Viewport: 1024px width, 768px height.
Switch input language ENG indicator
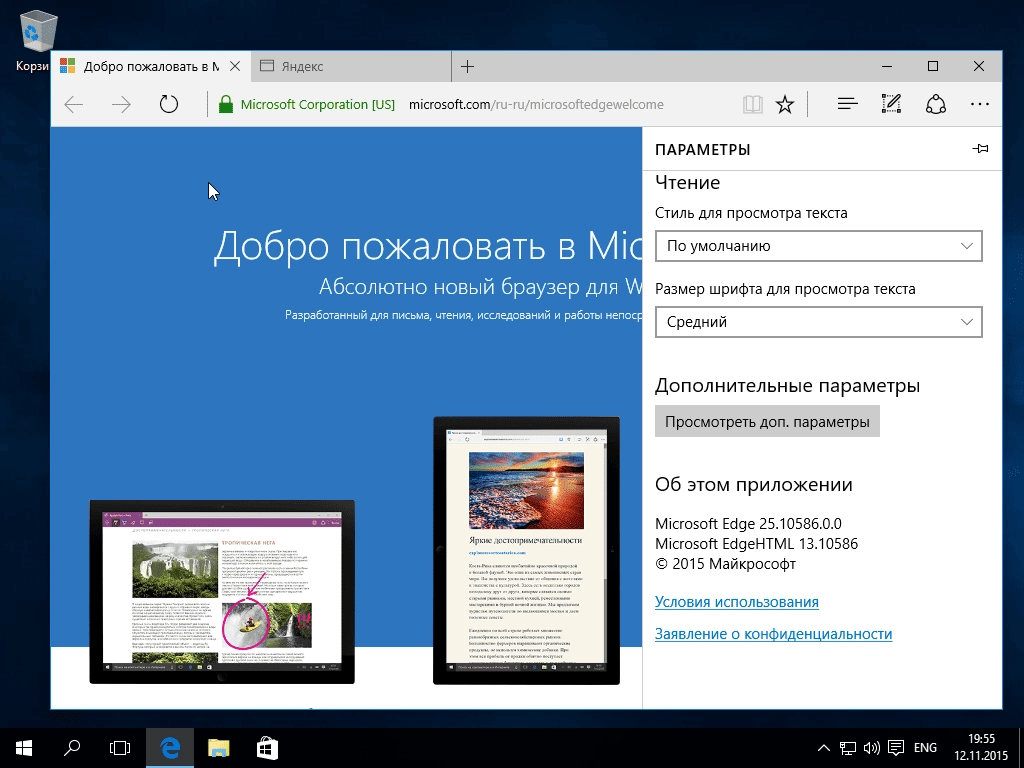(925, 748)
